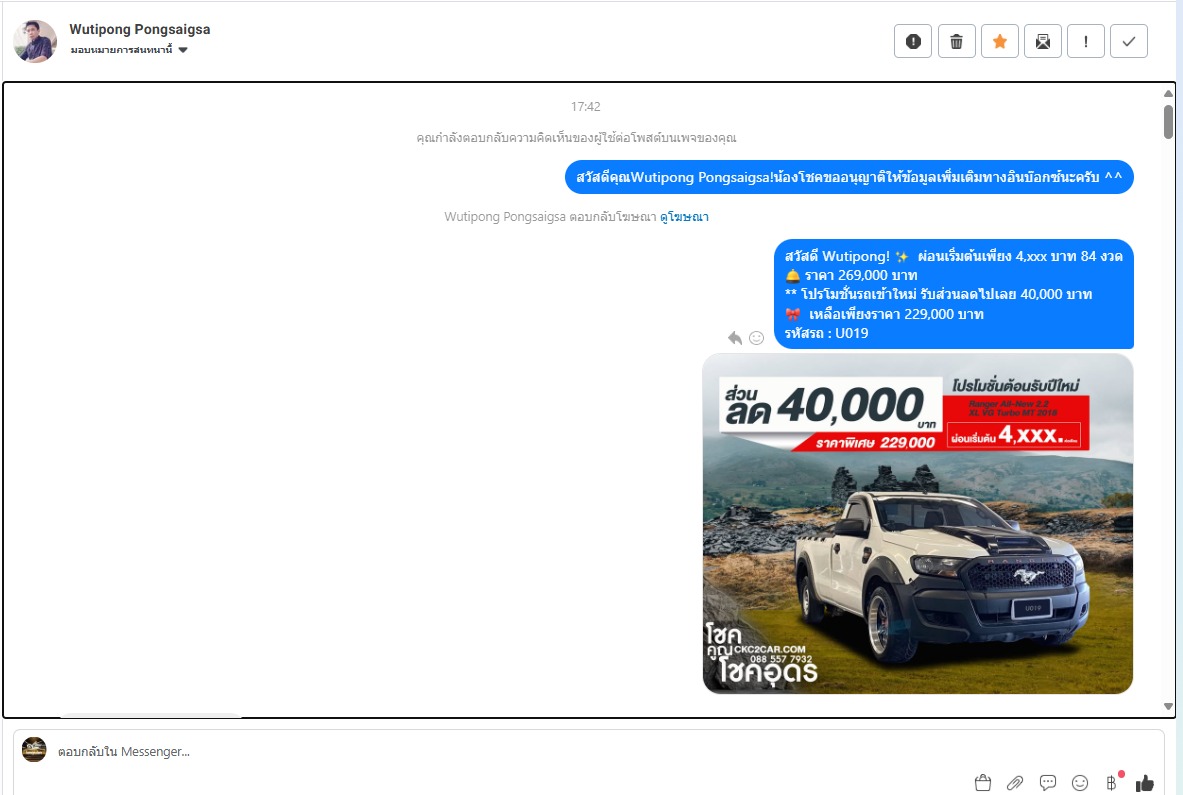Screen dimensions: 1183x795
Task: Mark conversation as spam with the octagon icon
Action: pyautogui.click(x=912, y=41)
